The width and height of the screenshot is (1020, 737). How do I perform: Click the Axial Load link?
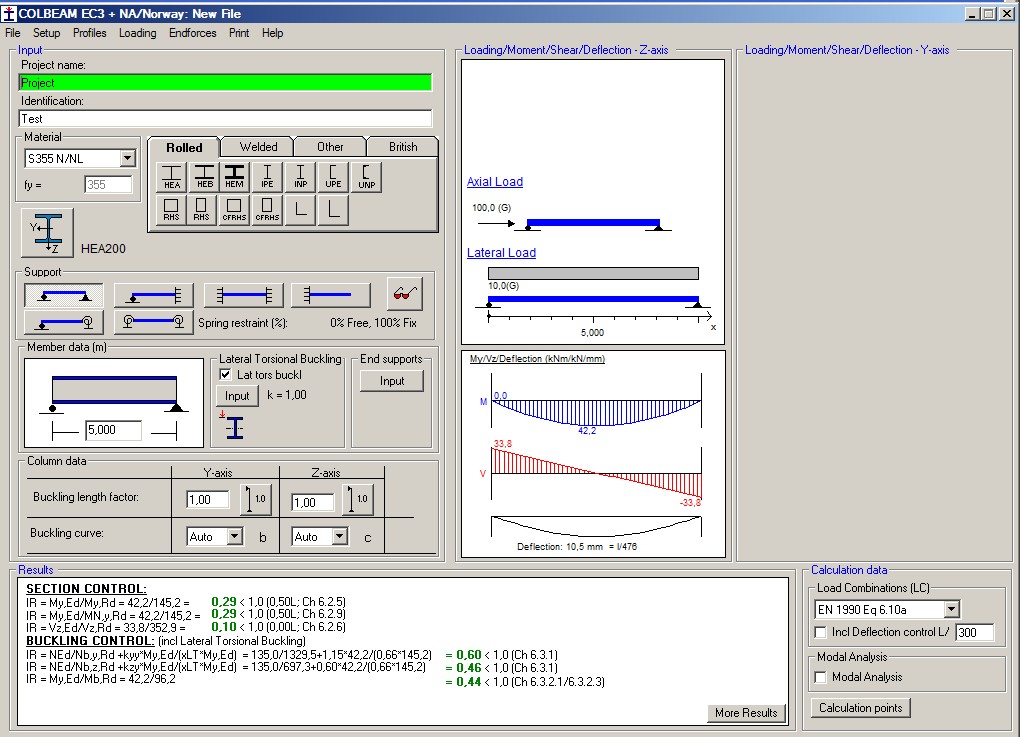pyautogui.click(x=495, y=182)
